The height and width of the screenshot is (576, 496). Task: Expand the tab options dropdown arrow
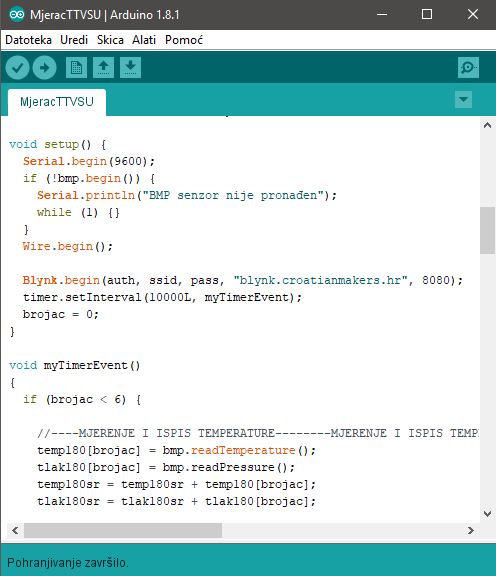[463, 100]
